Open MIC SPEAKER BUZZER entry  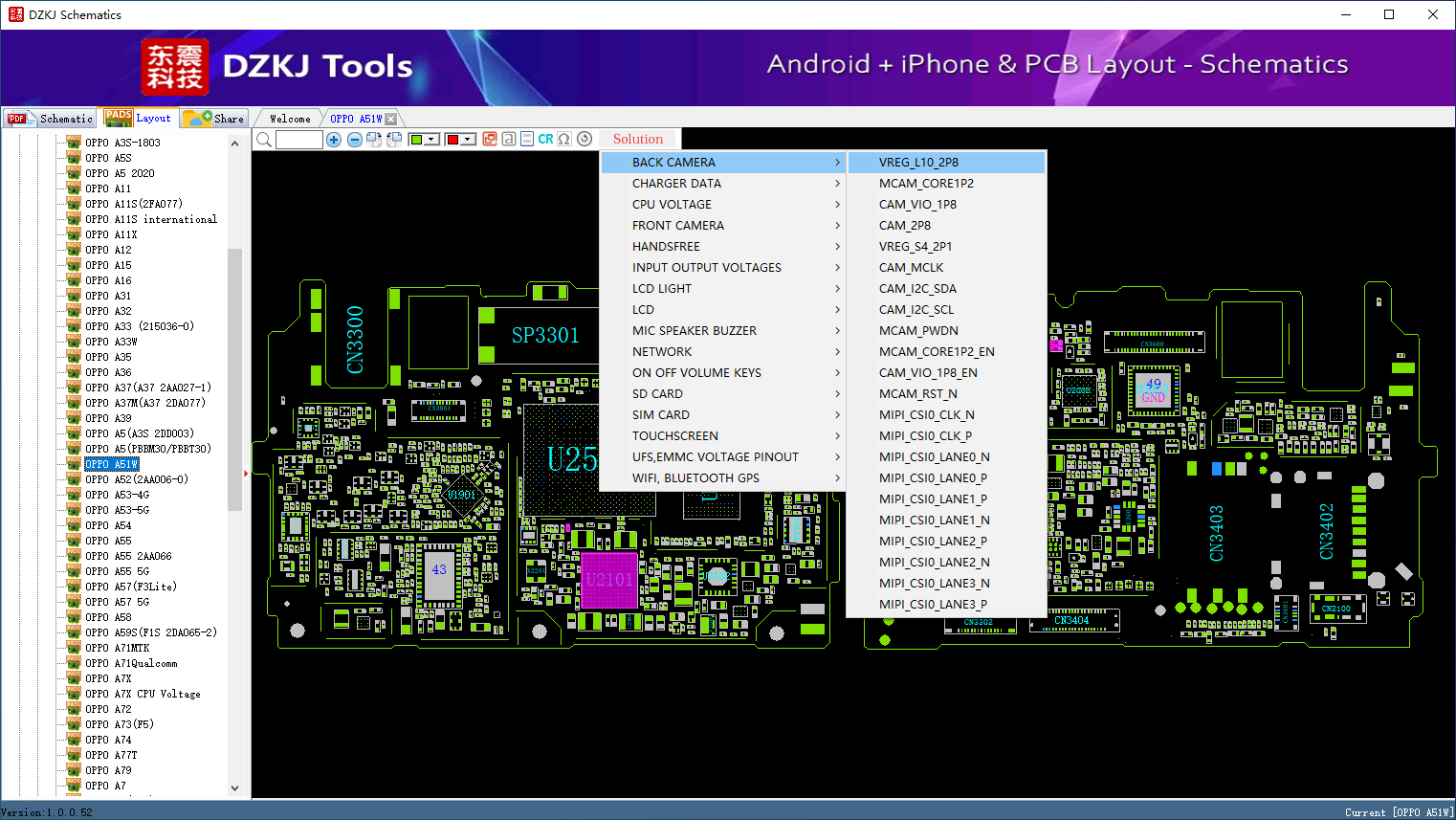(722, 331)
